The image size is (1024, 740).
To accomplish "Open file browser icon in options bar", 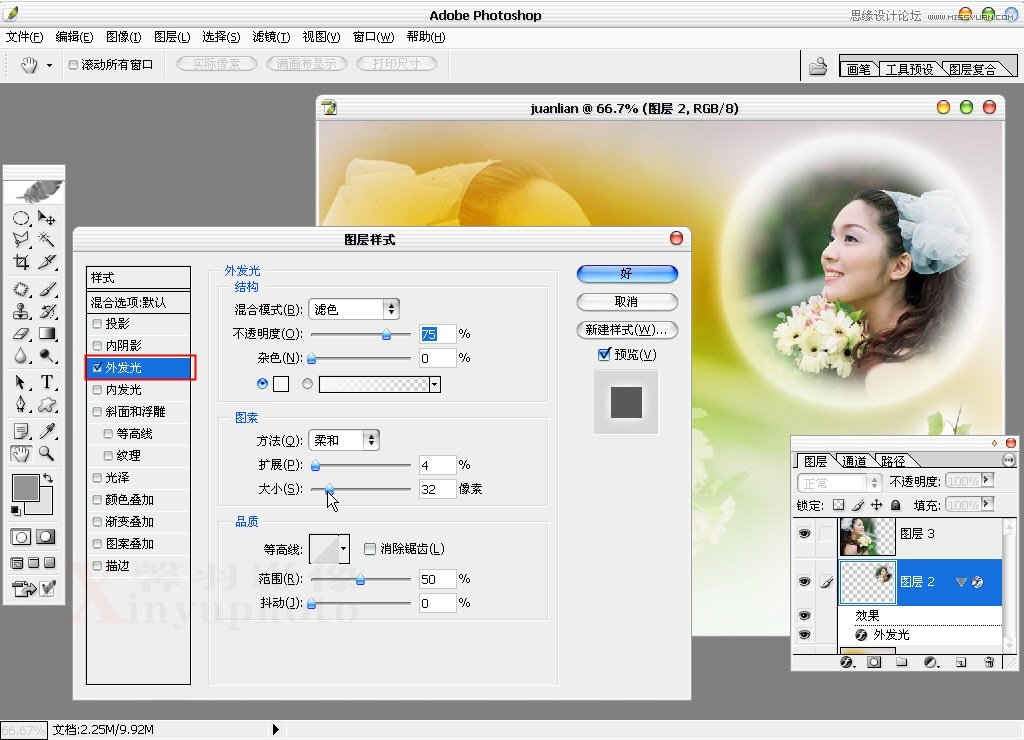I will (x=818, y=67).
